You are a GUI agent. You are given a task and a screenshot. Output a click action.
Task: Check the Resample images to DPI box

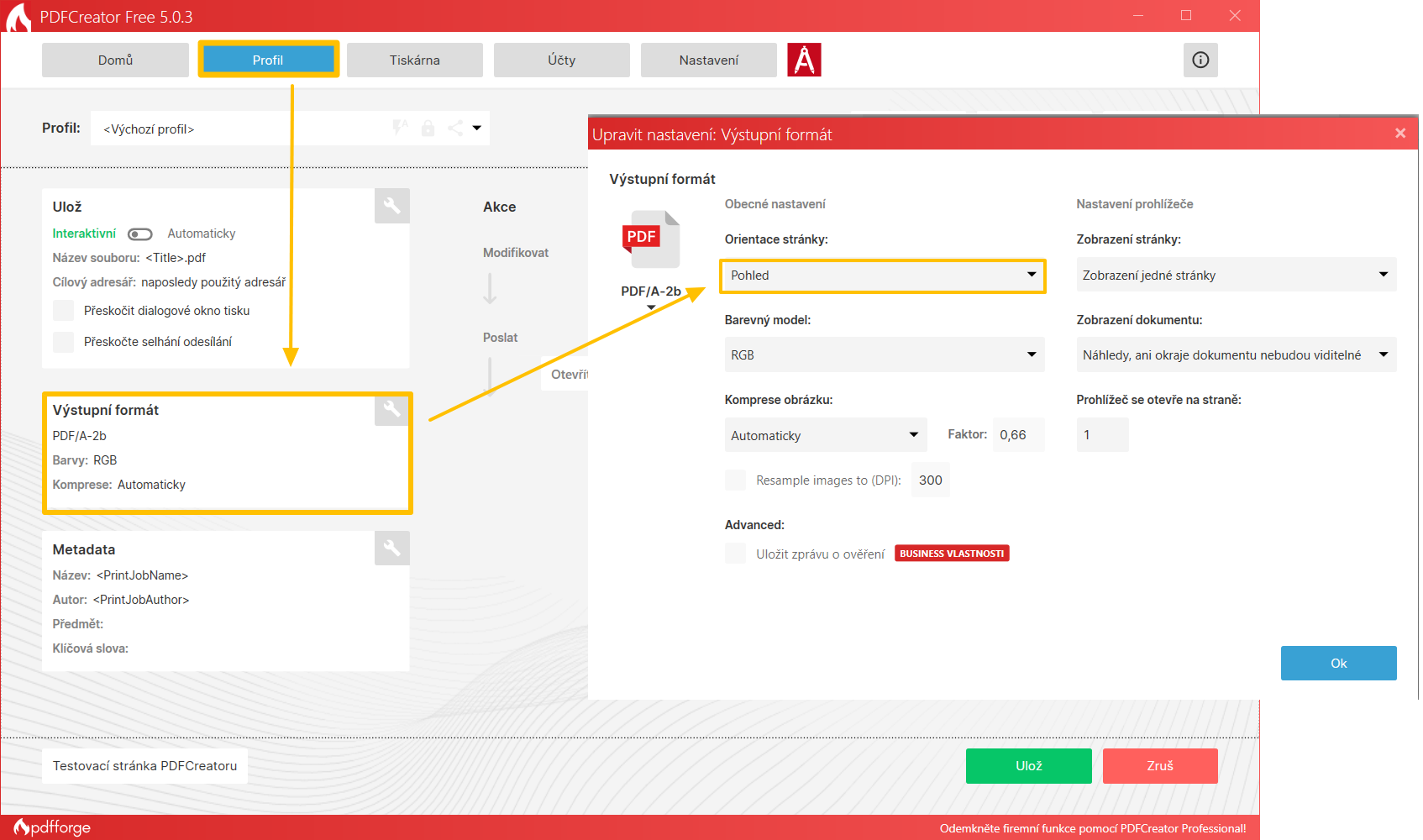point(736,480)
